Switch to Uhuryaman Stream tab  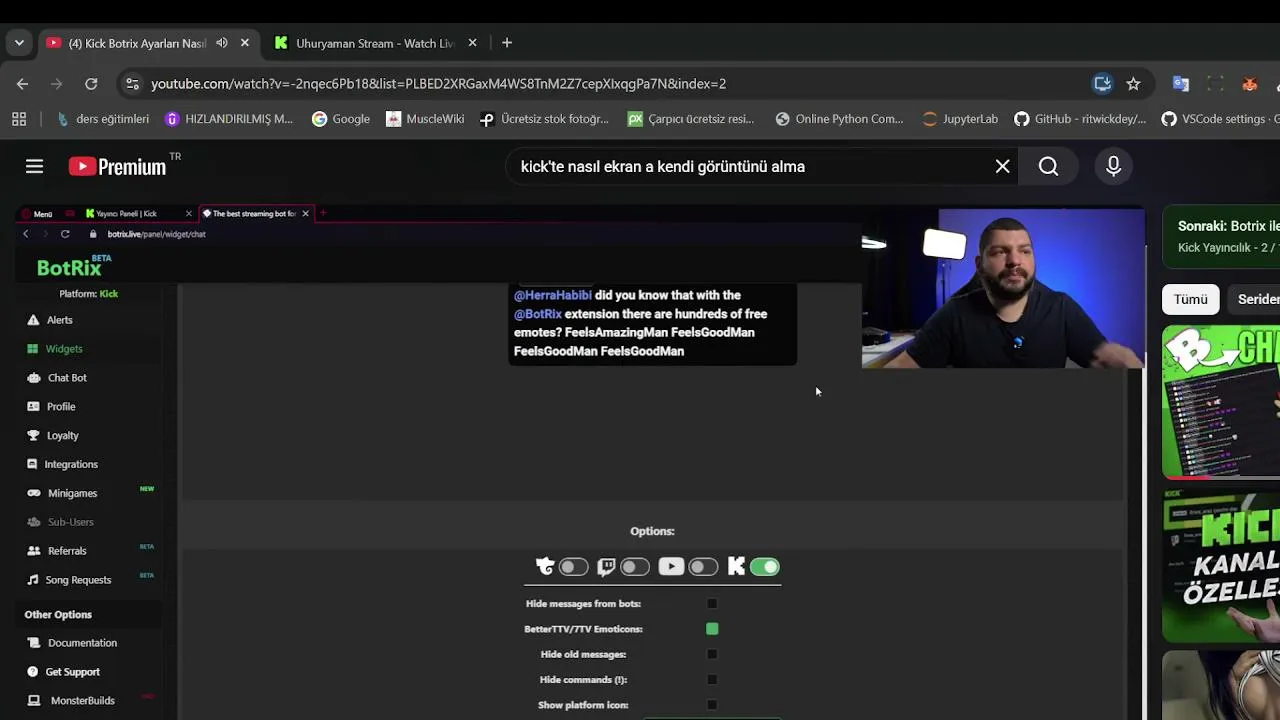pos(375,43)
